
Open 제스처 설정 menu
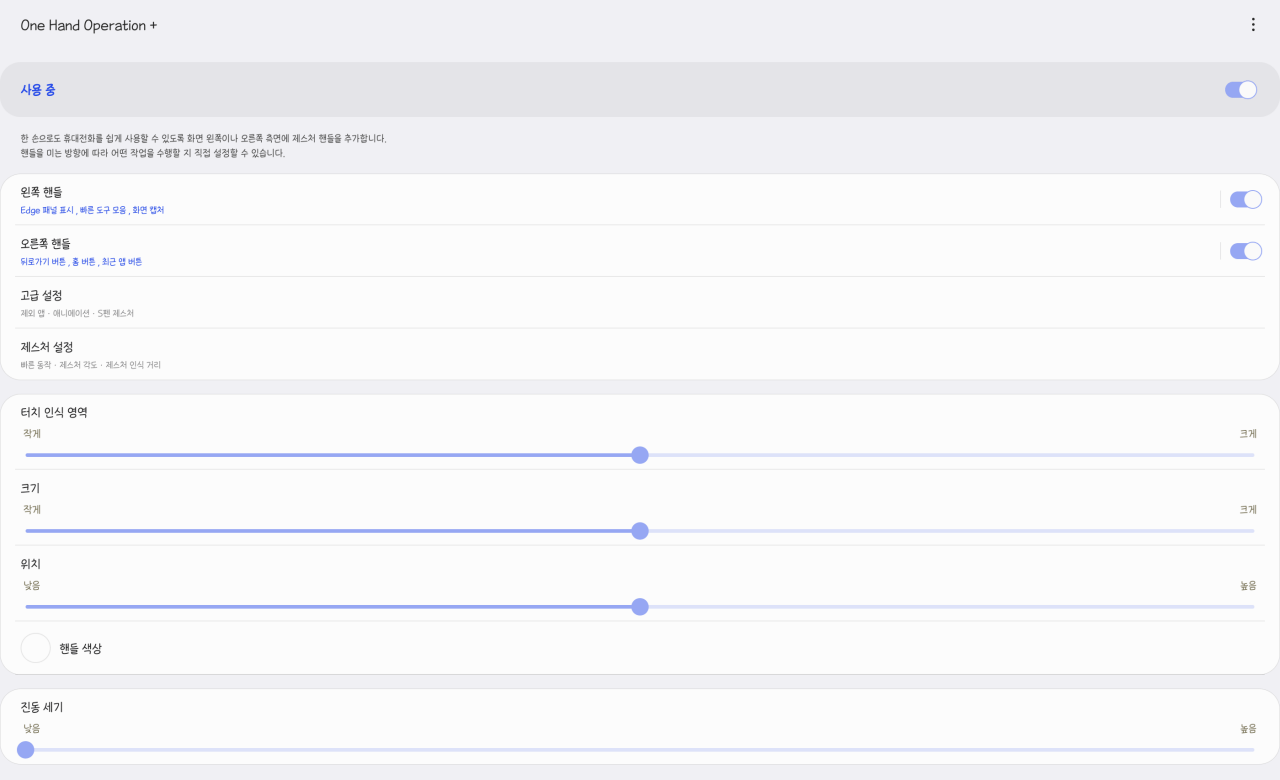coord(640,355)
